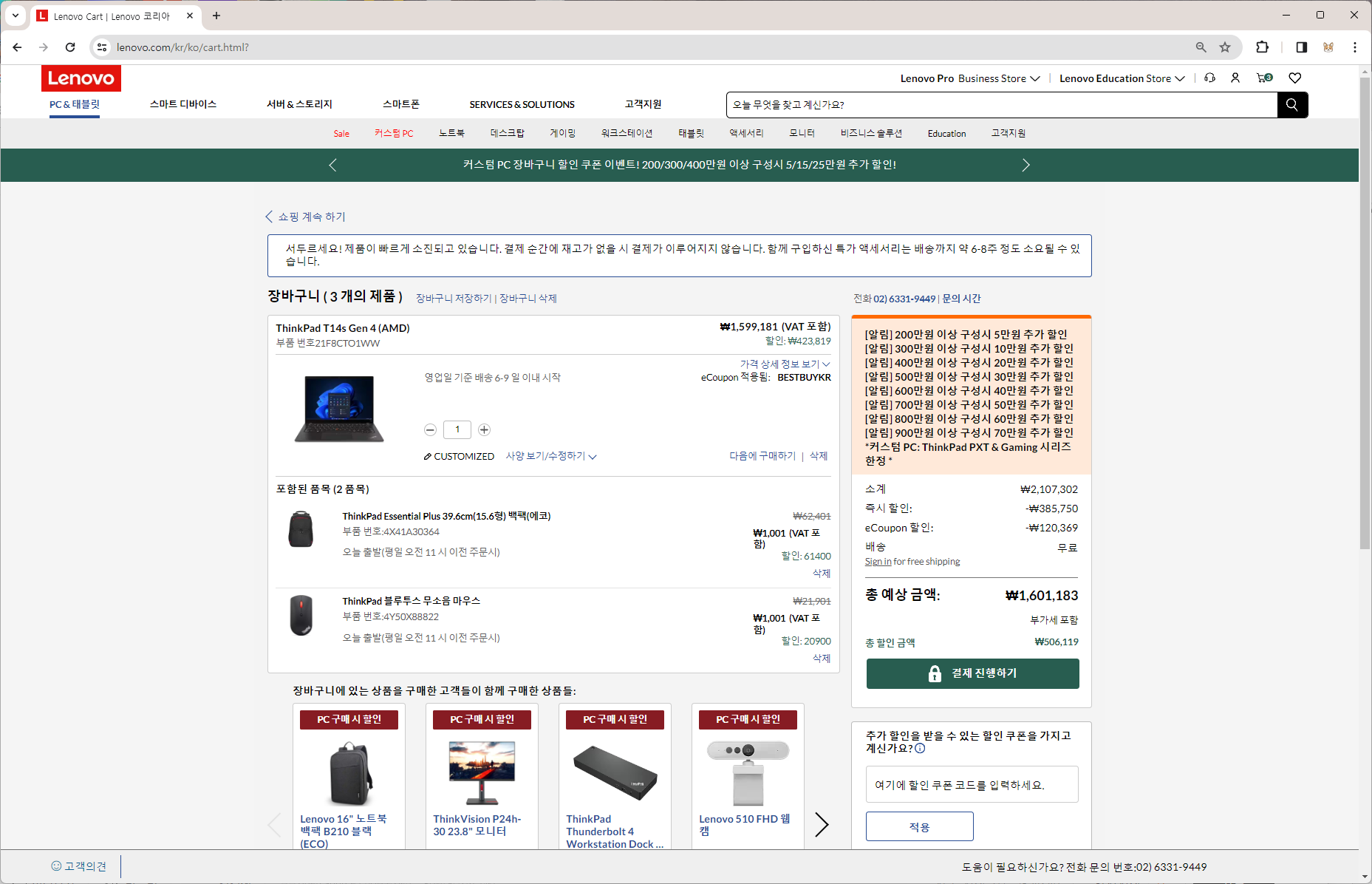1372x884 pixels.
Task: Open the wishlist heart icon
Action: pyautogui.click(x=1295, y=78)
